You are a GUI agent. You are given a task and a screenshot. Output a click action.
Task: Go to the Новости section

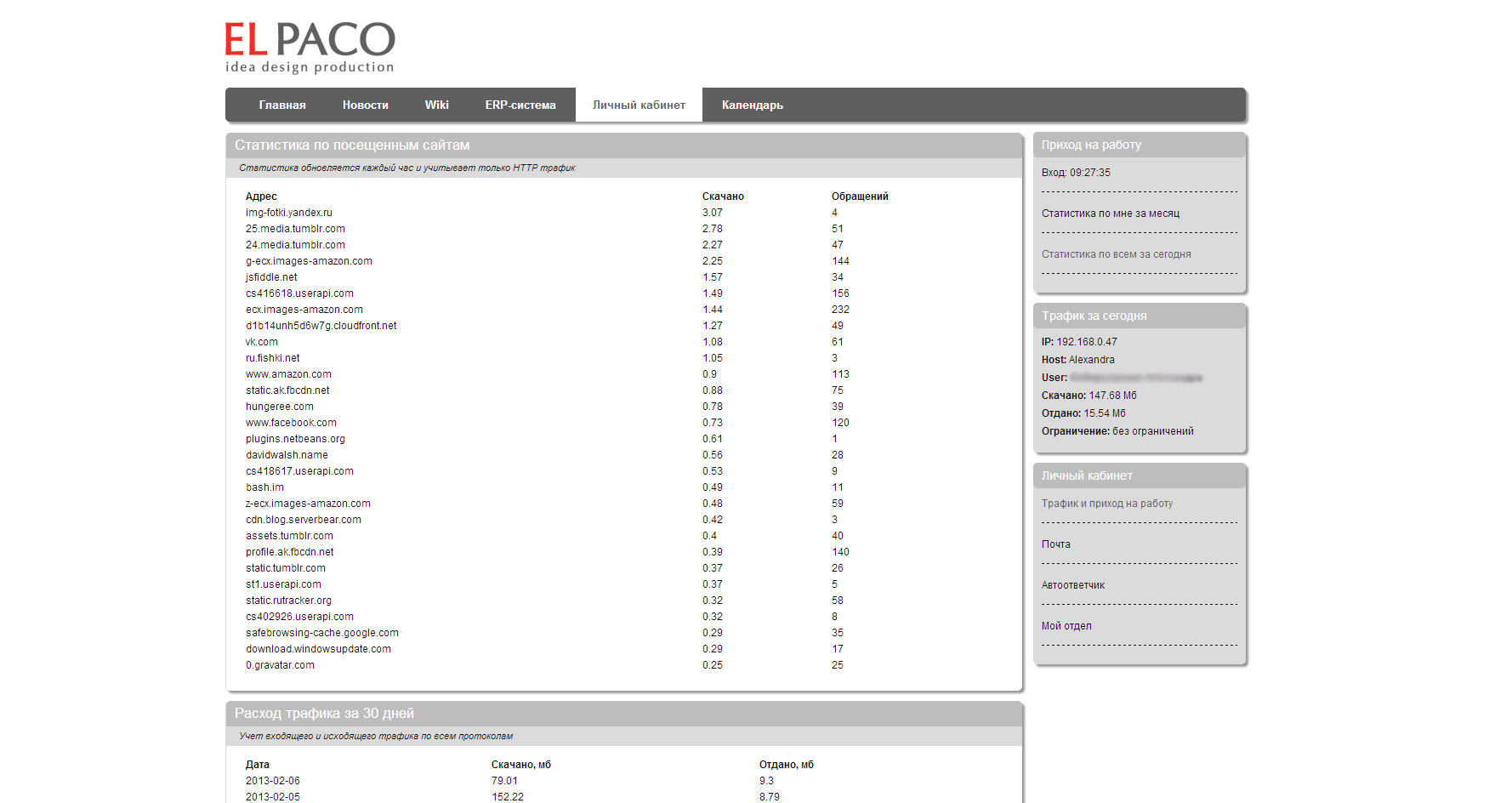(x=365, y=105)
